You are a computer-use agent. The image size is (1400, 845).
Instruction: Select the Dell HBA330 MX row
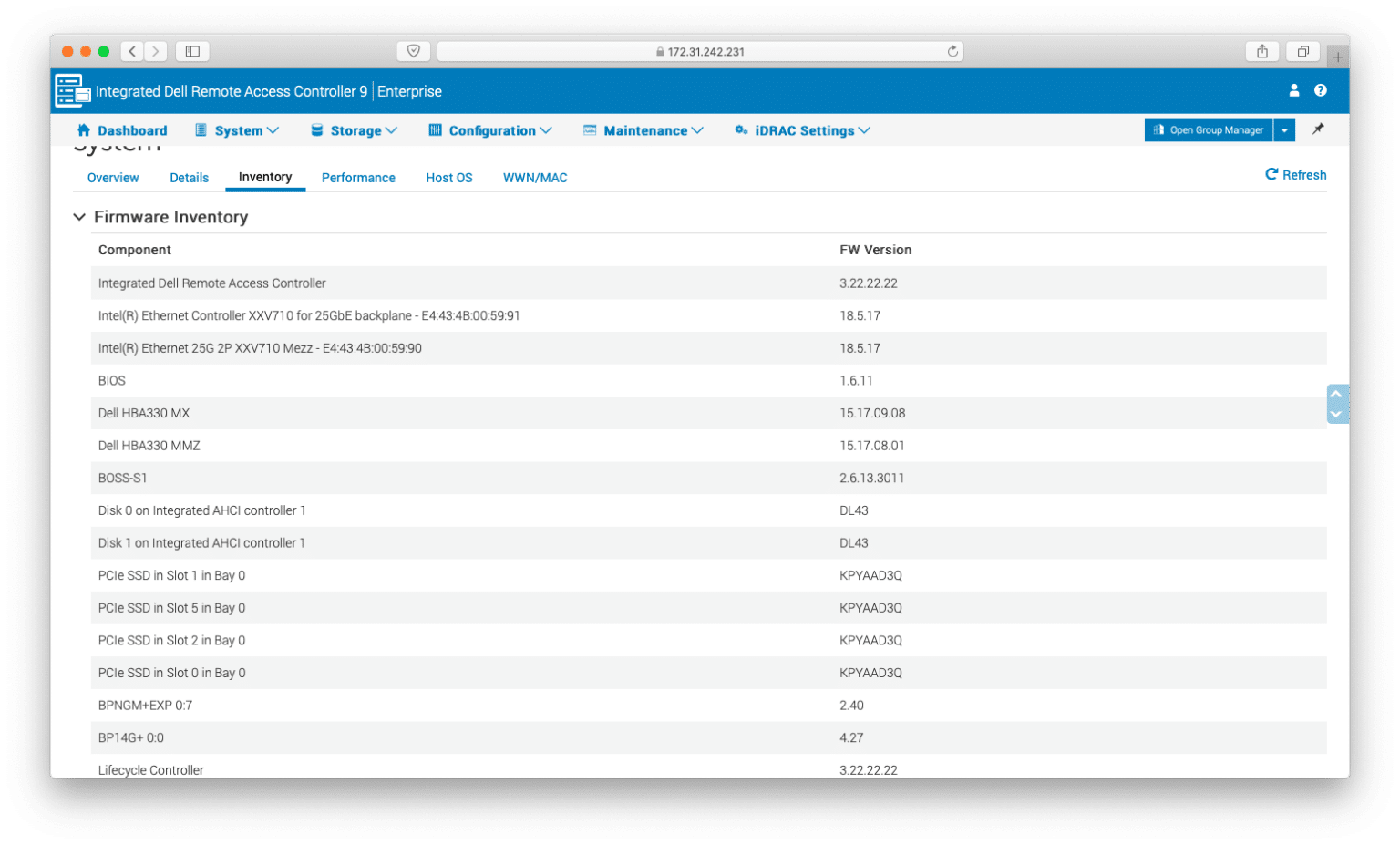(x=709, y=413)
